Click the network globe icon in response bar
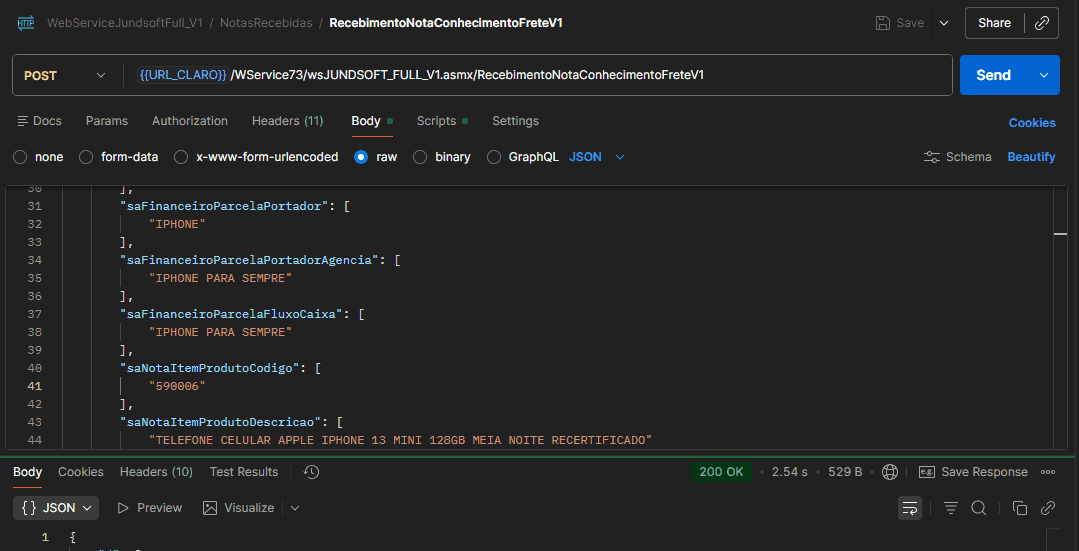 coord(890,472)
